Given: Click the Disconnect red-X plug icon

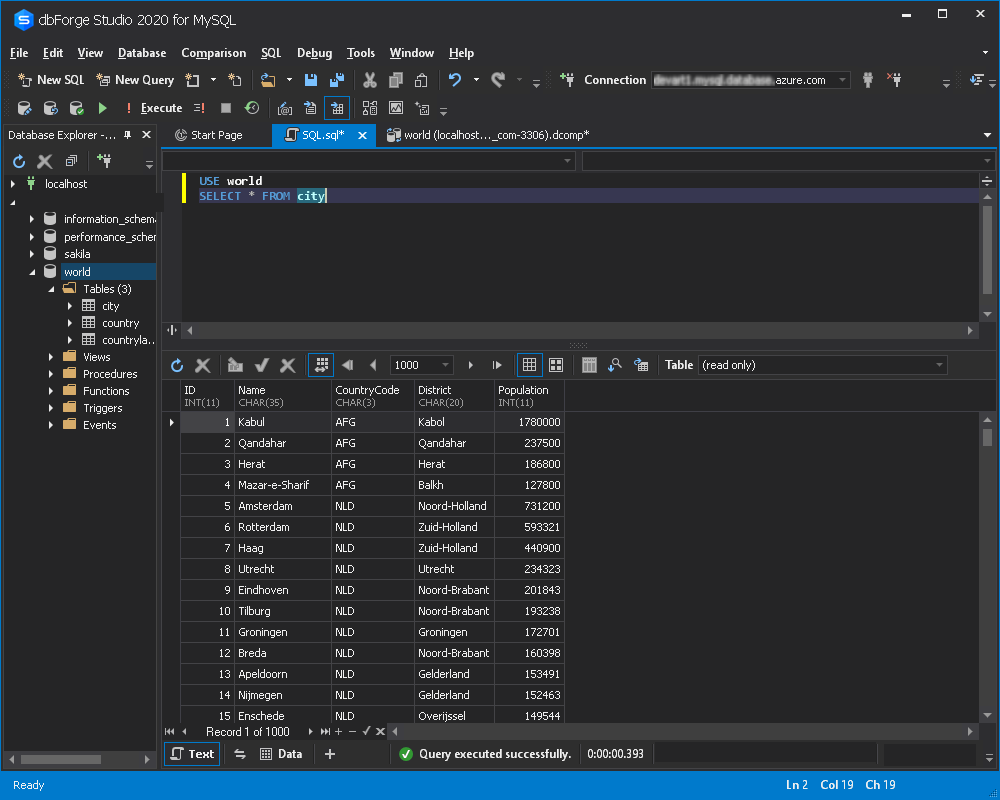Looking at the screenshot, I should tap(894, 80).
